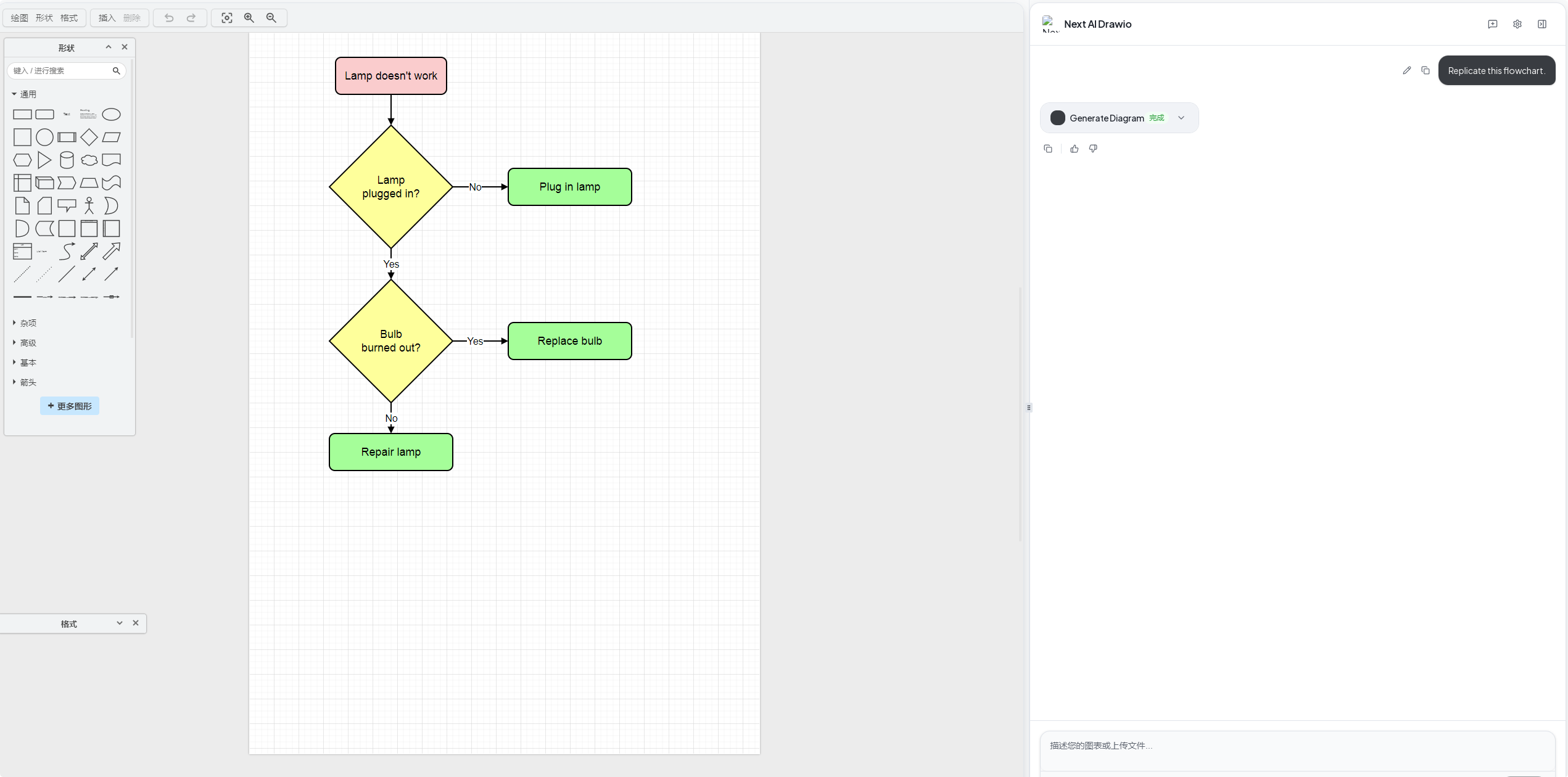Click the 更多图形 button

click(x=70, y=406)
